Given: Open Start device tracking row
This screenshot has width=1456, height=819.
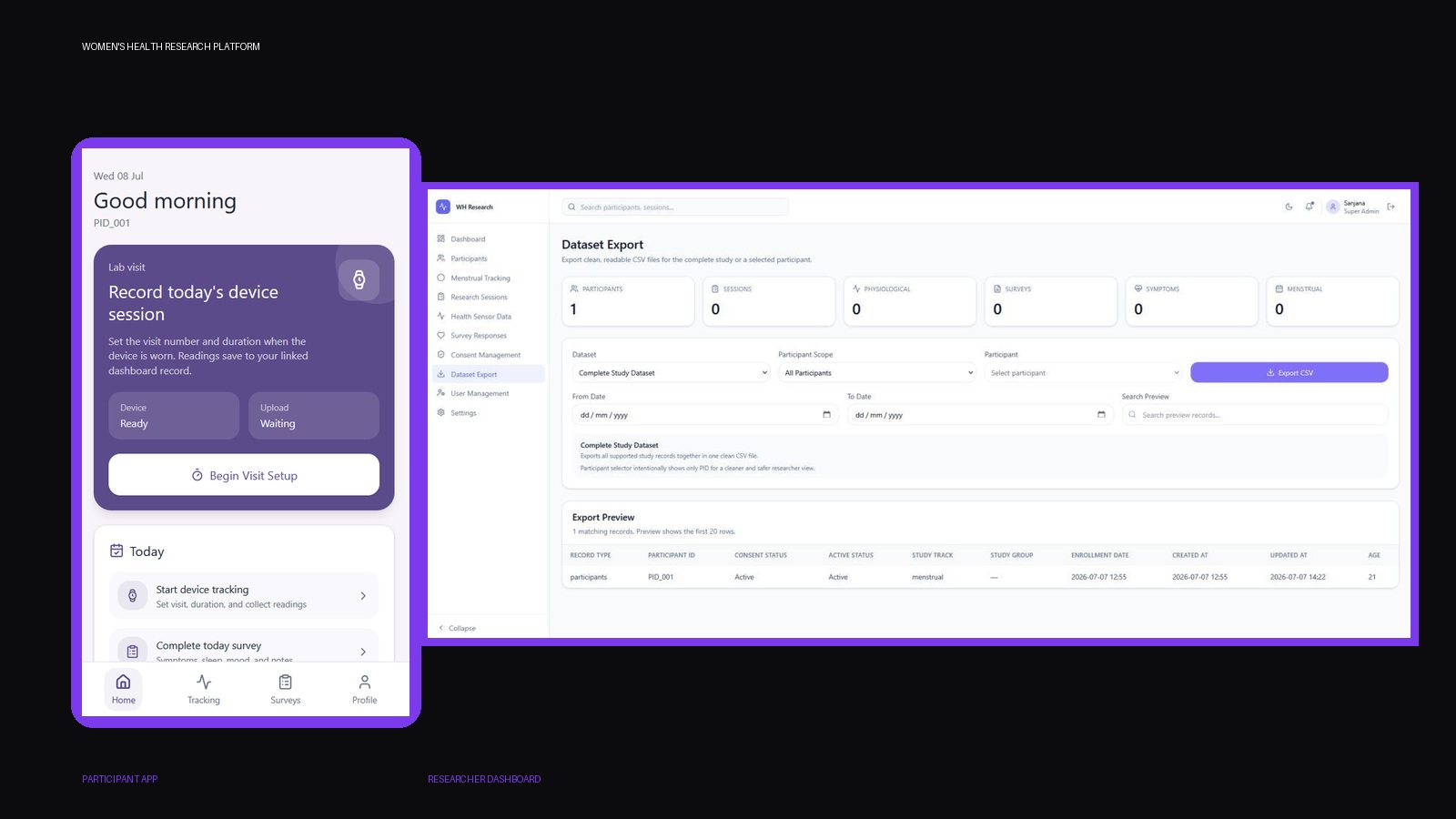Looking at the screenshot, I should coord(244,596).
